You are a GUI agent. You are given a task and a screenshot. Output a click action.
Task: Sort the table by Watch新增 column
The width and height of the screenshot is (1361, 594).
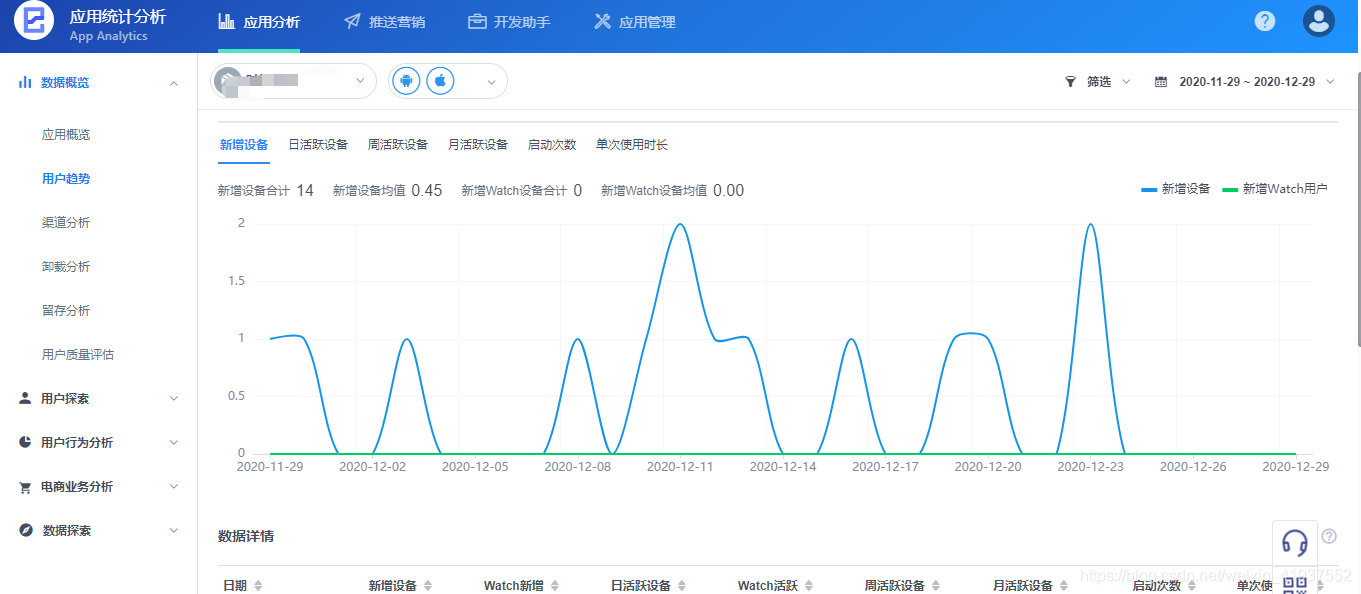click(x=555, y=586)
